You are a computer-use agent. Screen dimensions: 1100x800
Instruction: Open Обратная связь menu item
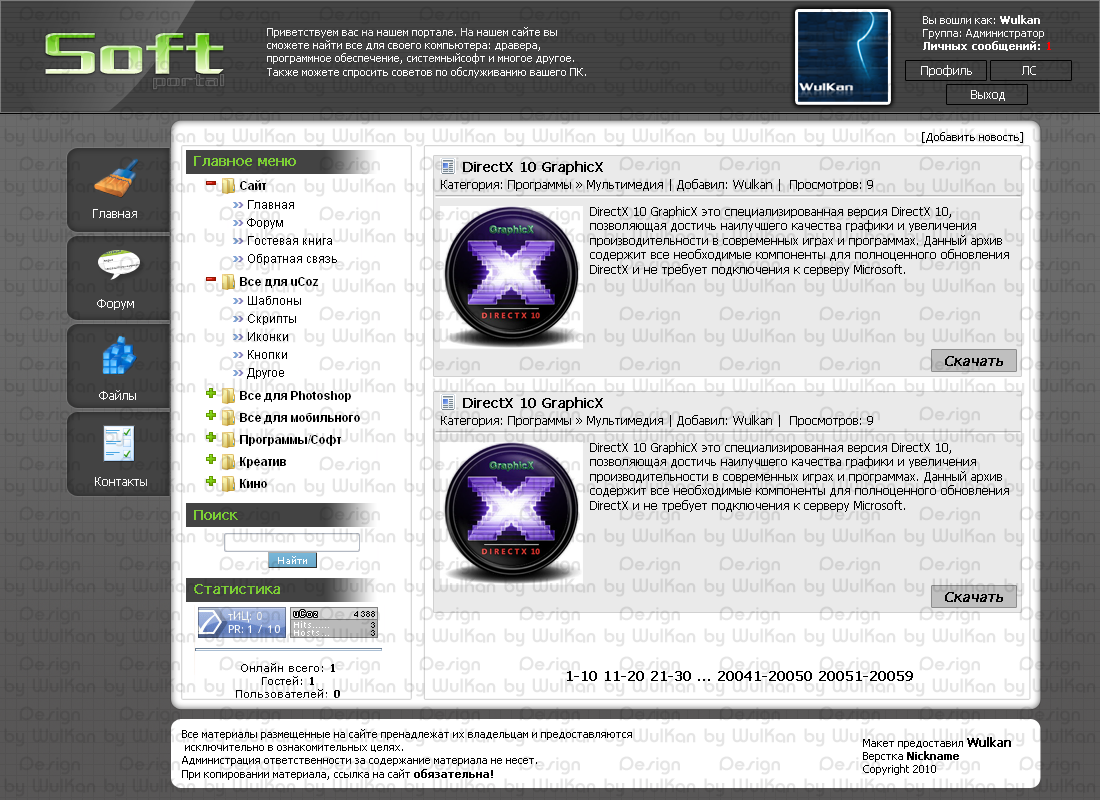[x=292, y=259]
